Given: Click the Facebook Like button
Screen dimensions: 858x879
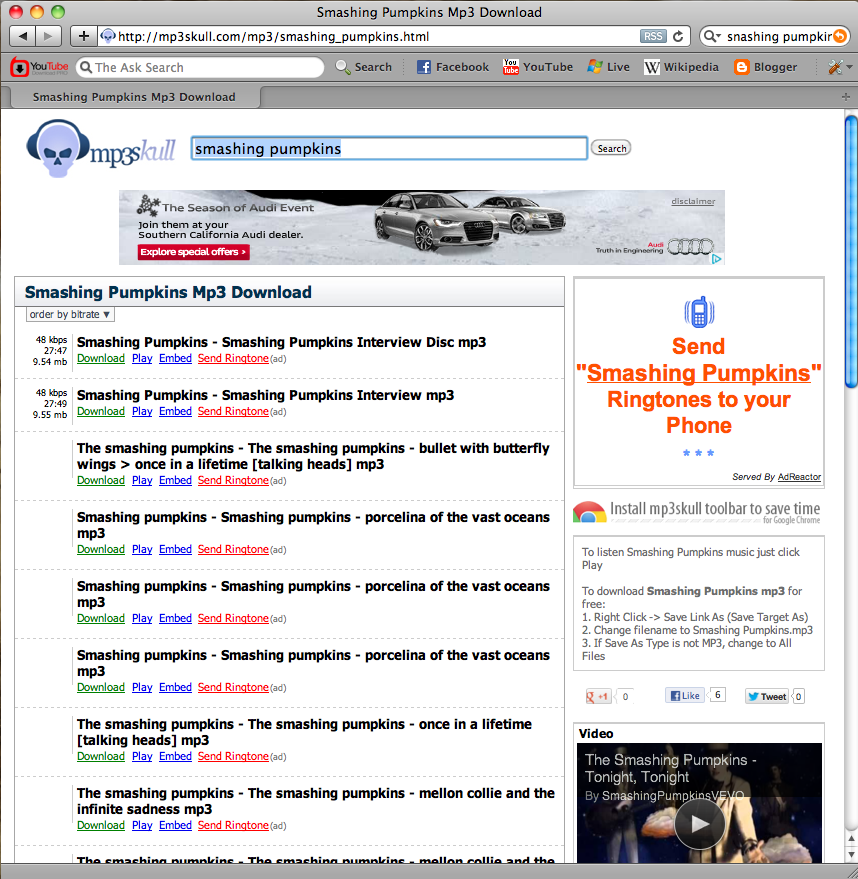Looking at the screenshot, I should click(685, 696).
